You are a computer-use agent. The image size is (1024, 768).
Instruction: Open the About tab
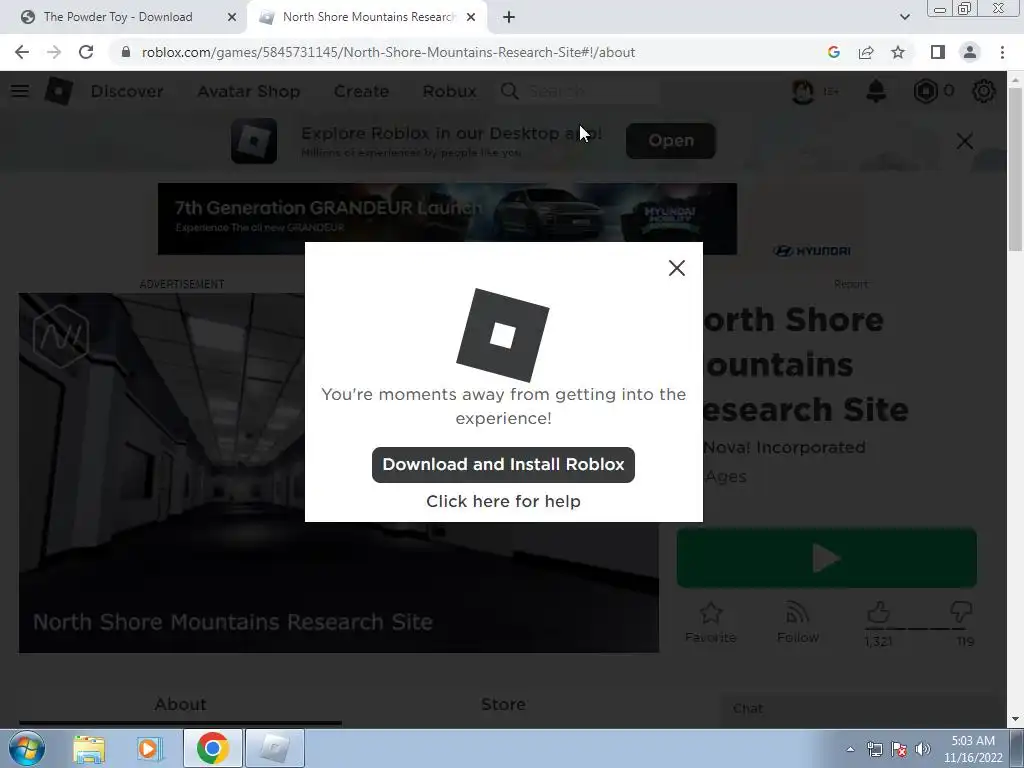180,704
